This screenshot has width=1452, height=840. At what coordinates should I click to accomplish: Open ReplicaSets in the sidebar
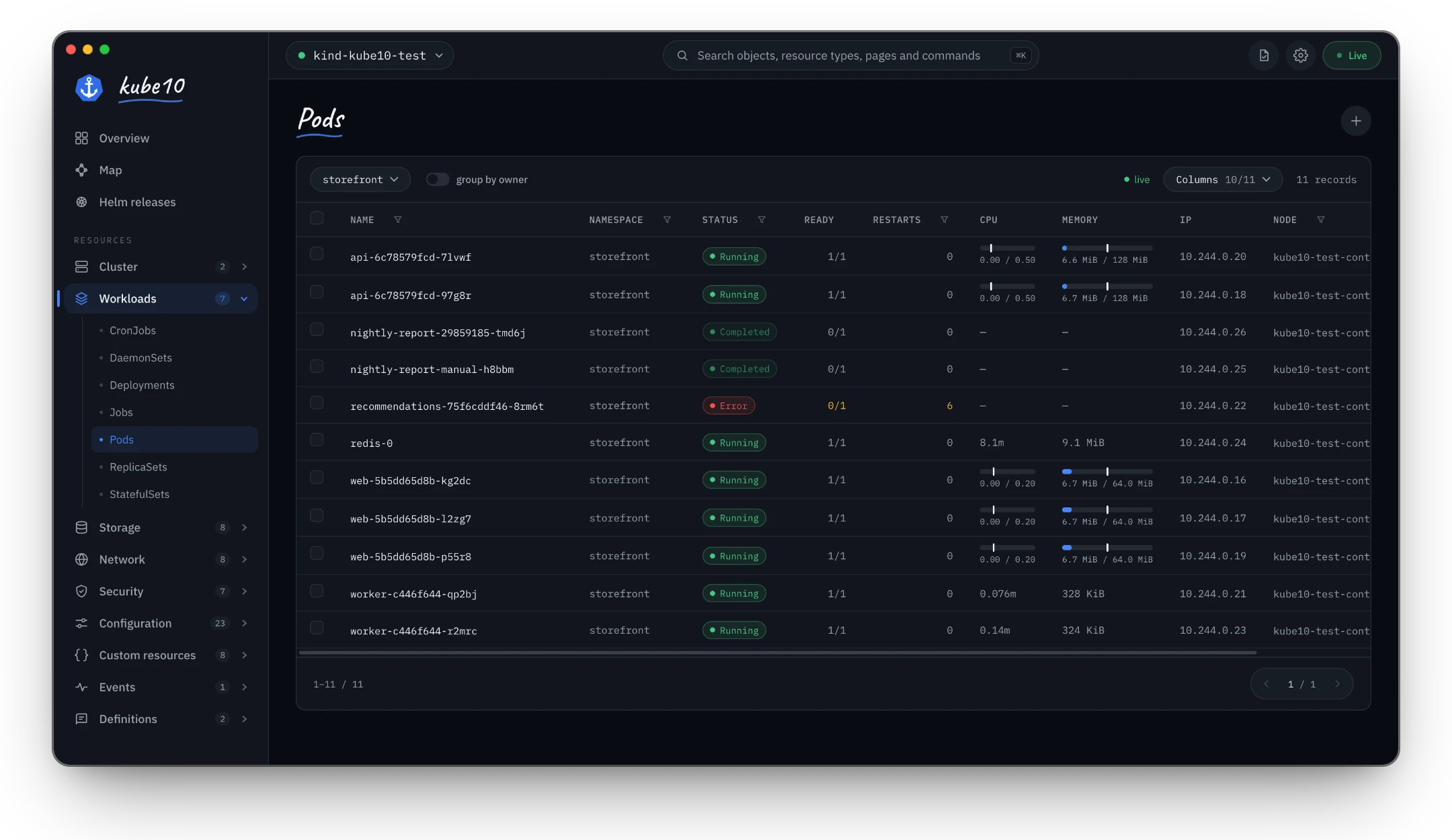(x=138, y=467)
